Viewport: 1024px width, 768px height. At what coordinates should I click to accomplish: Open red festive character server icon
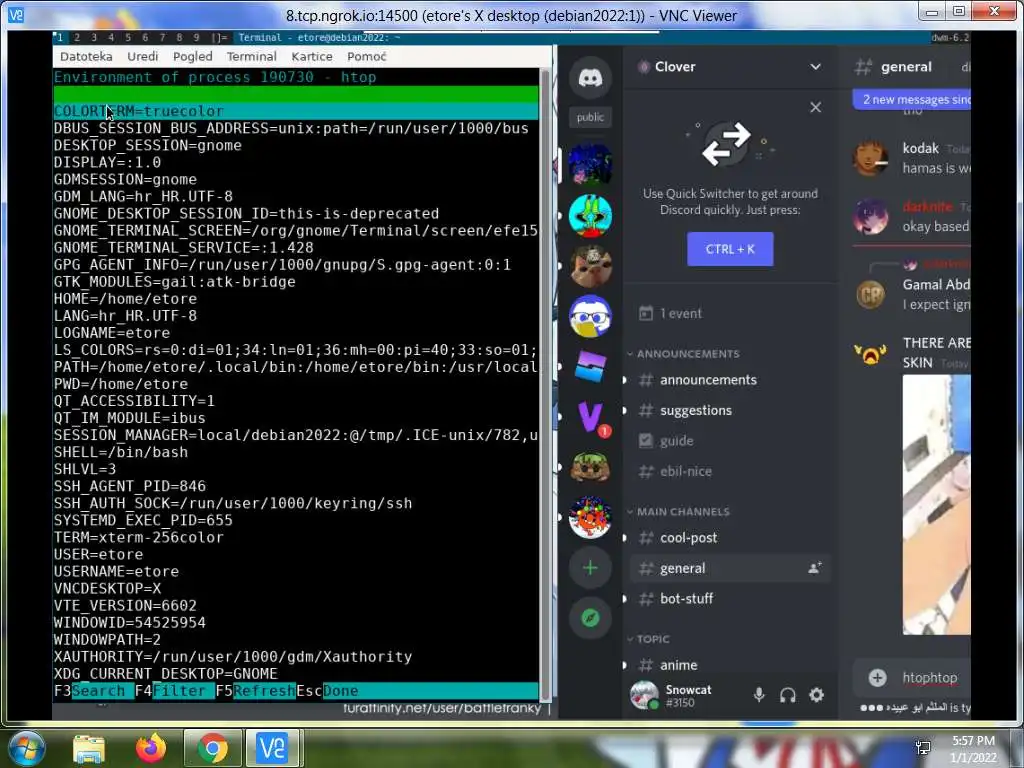(590, 517)
